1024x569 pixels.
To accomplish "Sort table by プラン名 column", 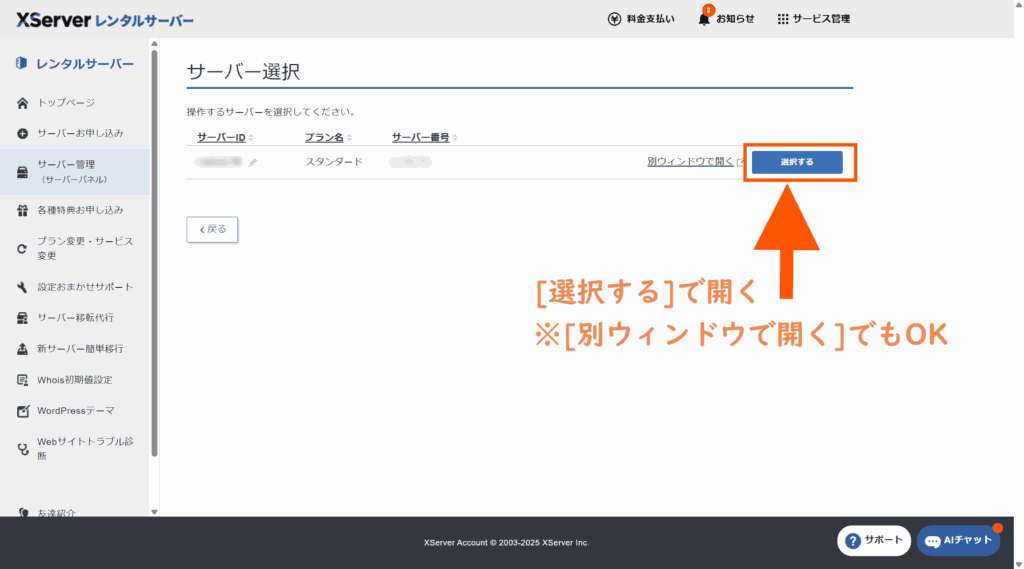I will tap(329, 137).
